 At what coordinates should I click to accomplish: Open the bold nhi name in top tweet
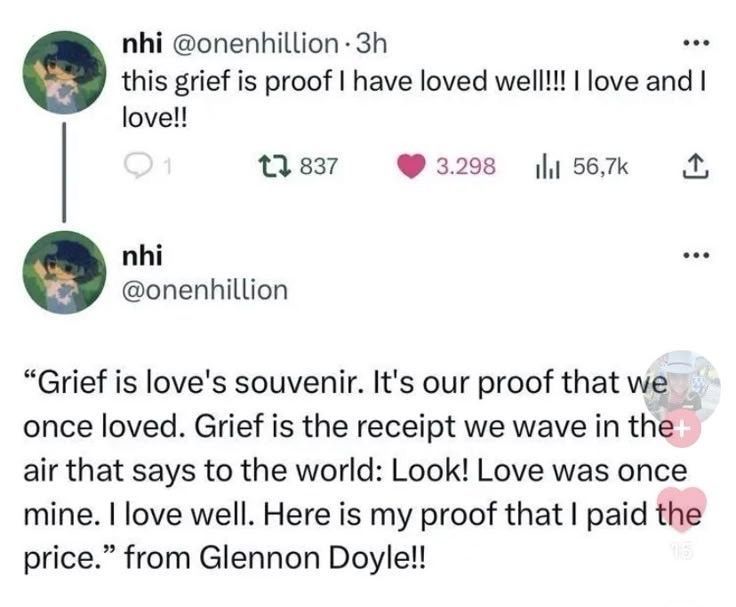point(137,44)
